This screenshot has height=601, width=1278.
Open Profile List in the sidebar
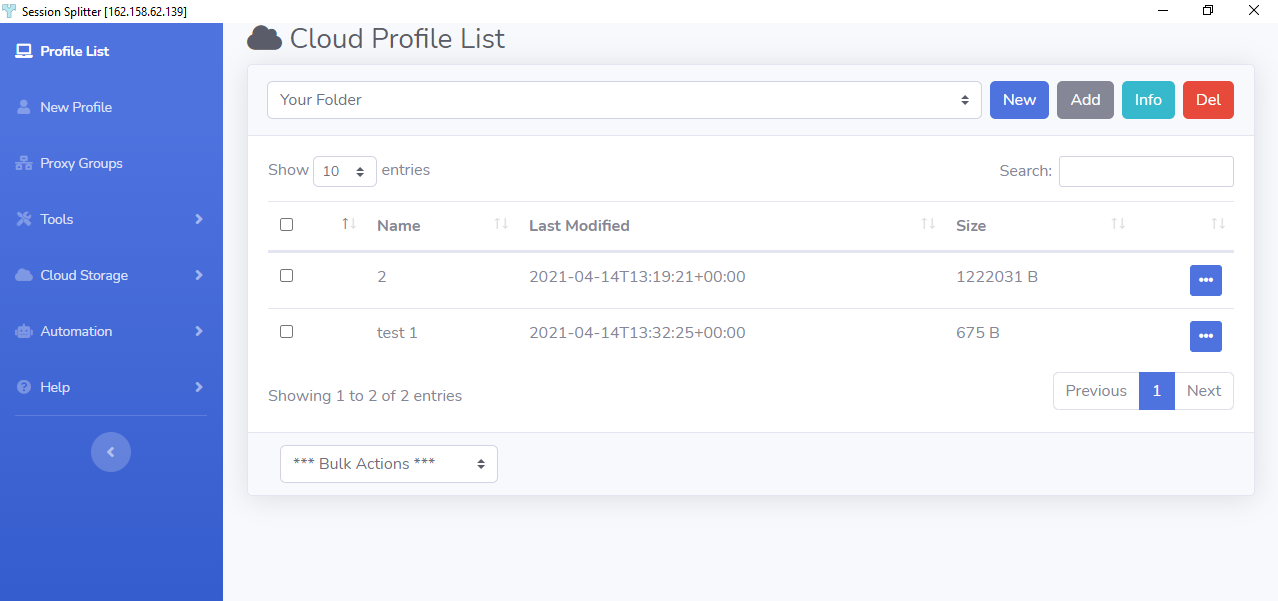pos(75,51)
